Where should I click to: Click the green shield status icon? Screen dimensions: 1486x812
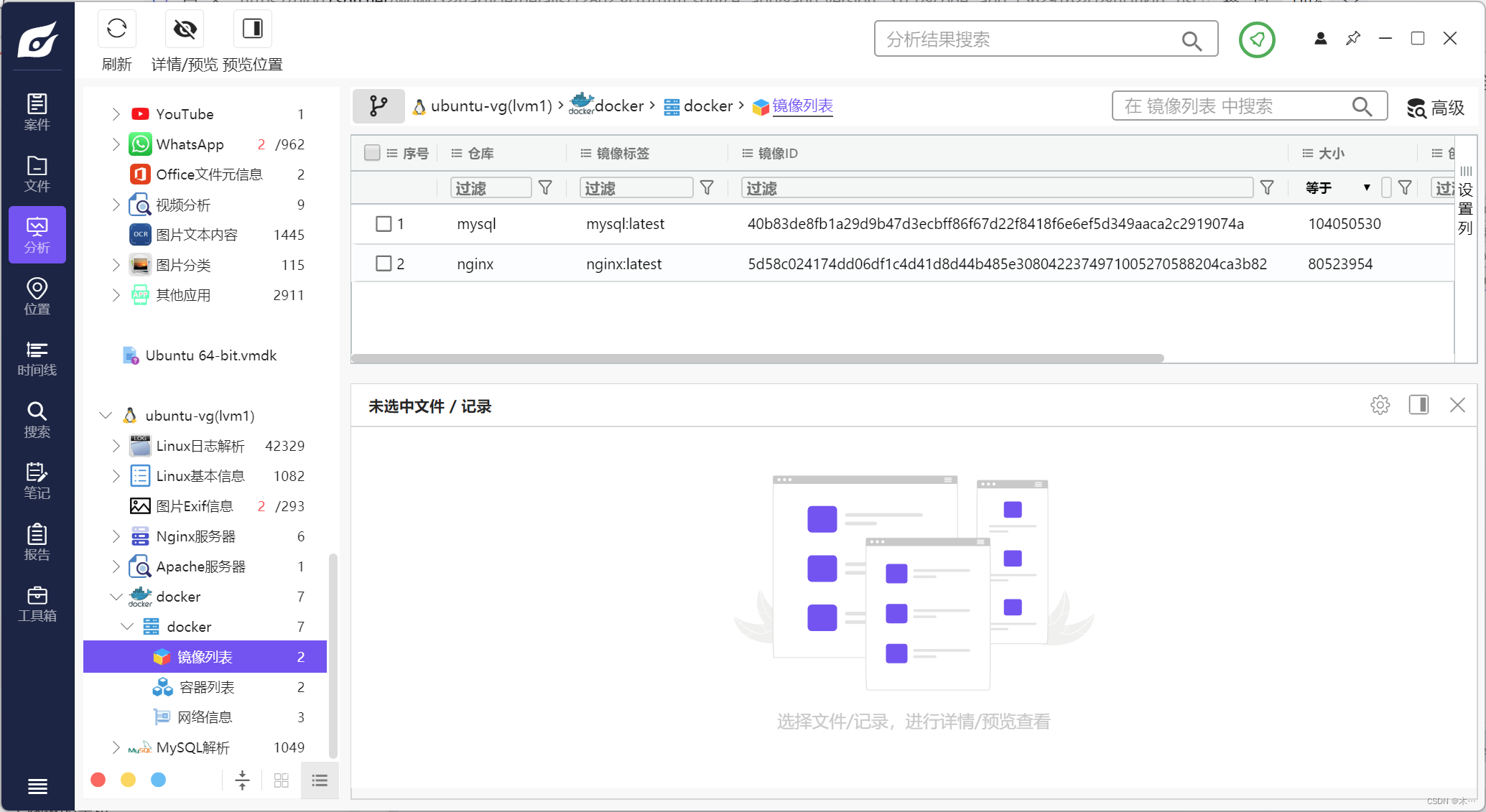pos(1256,39)
